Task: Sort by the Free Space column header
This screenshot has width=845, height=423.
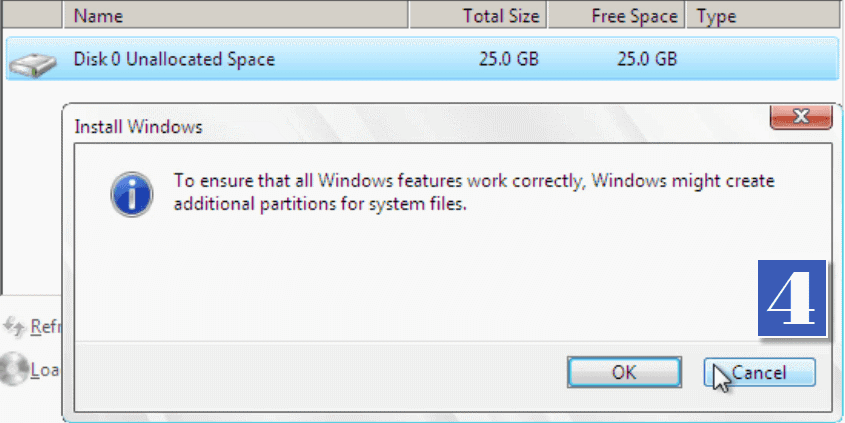Action: click(617, 16)
